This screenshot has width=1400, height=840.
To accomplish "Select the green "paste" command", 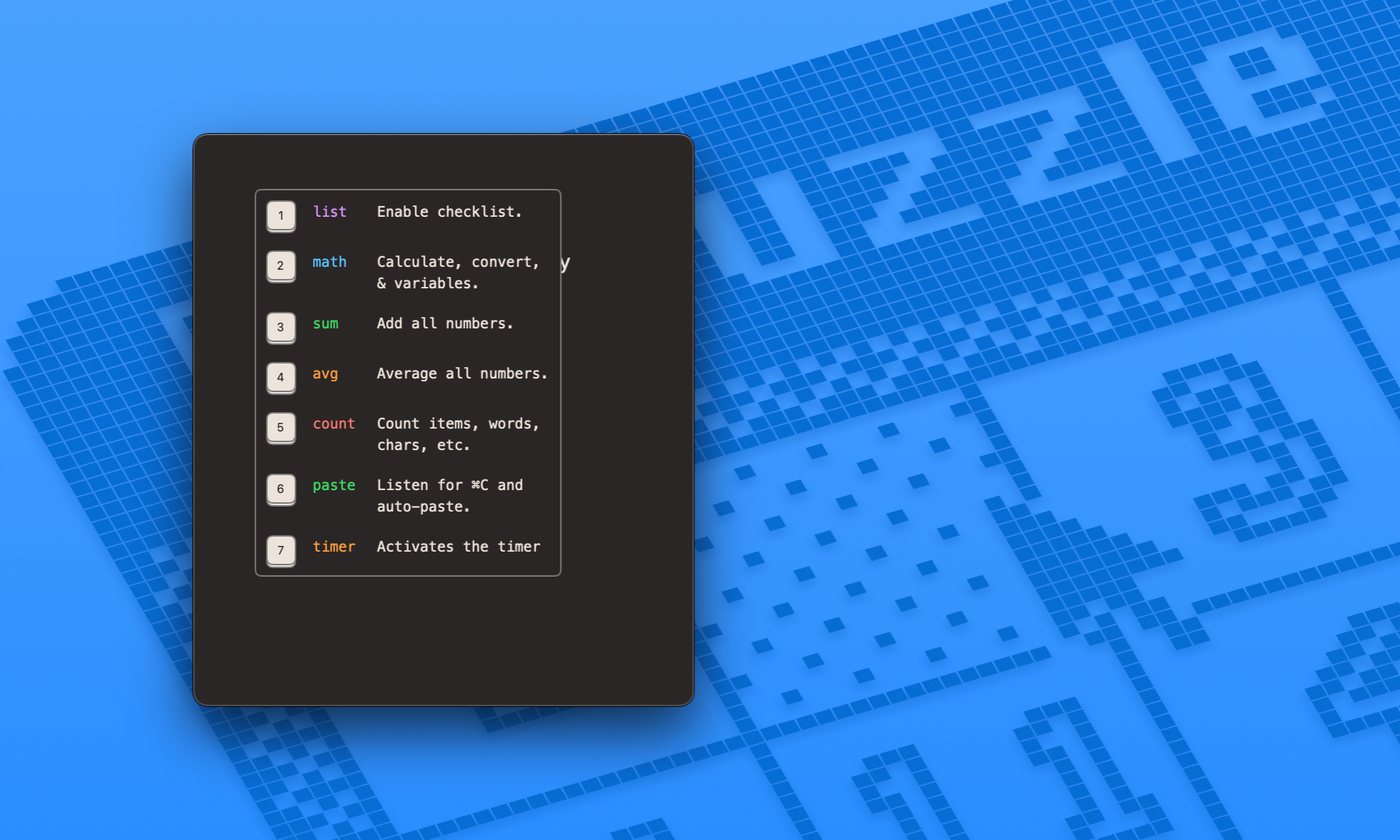I will (x=334, y=485).
